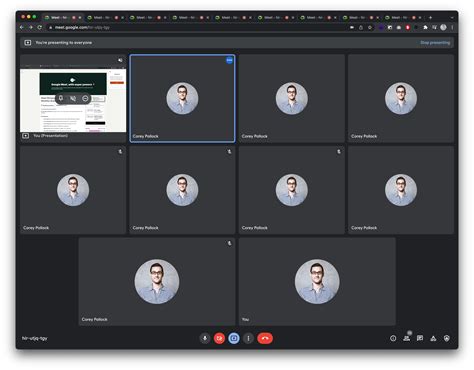
Task: Click the camera permission icon in the address bar
Action: coord(352,27)
